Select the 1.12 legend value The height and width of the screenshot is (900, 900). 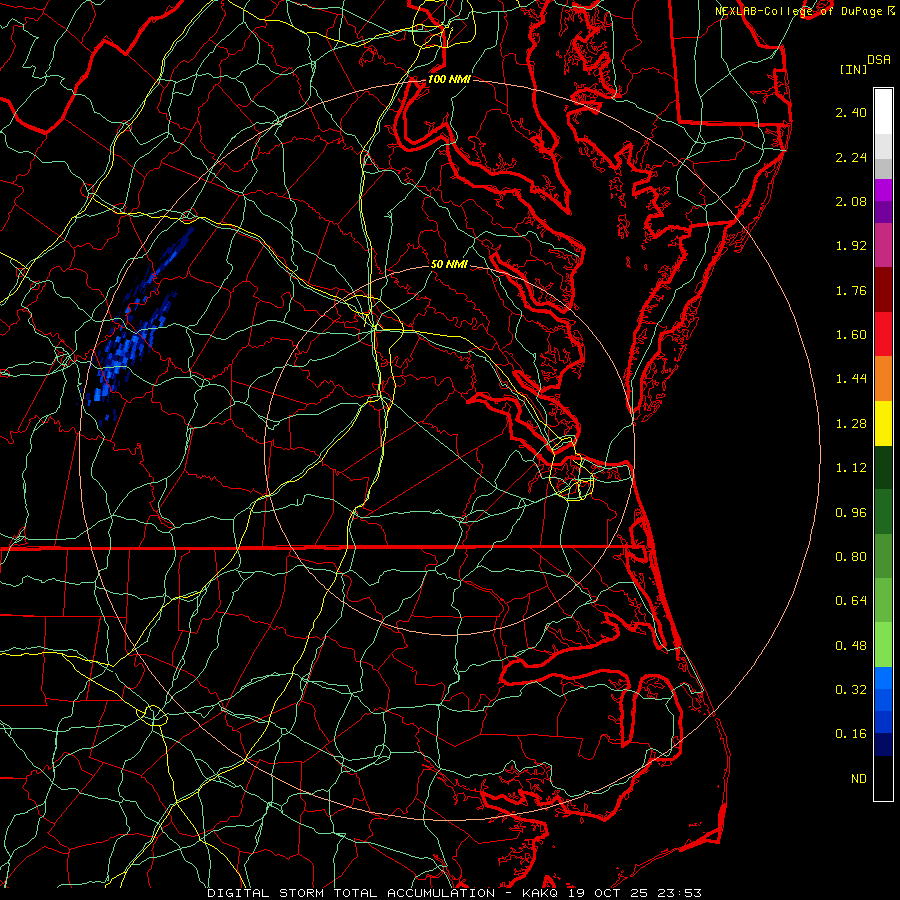pos(851,468)
